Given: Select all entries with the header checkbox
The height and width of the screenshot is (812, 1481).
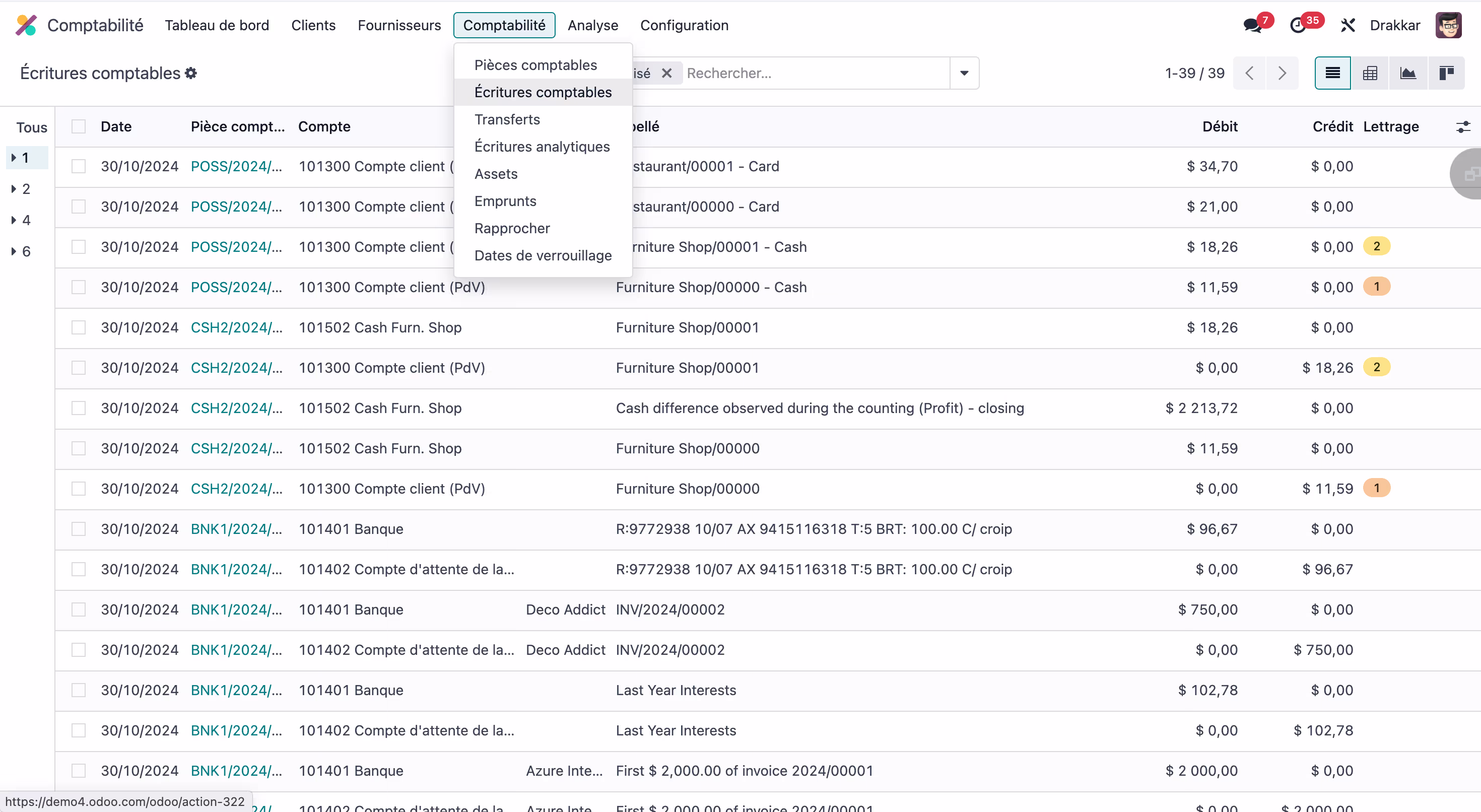Looking at the screenshot, I should coord(79,126).
